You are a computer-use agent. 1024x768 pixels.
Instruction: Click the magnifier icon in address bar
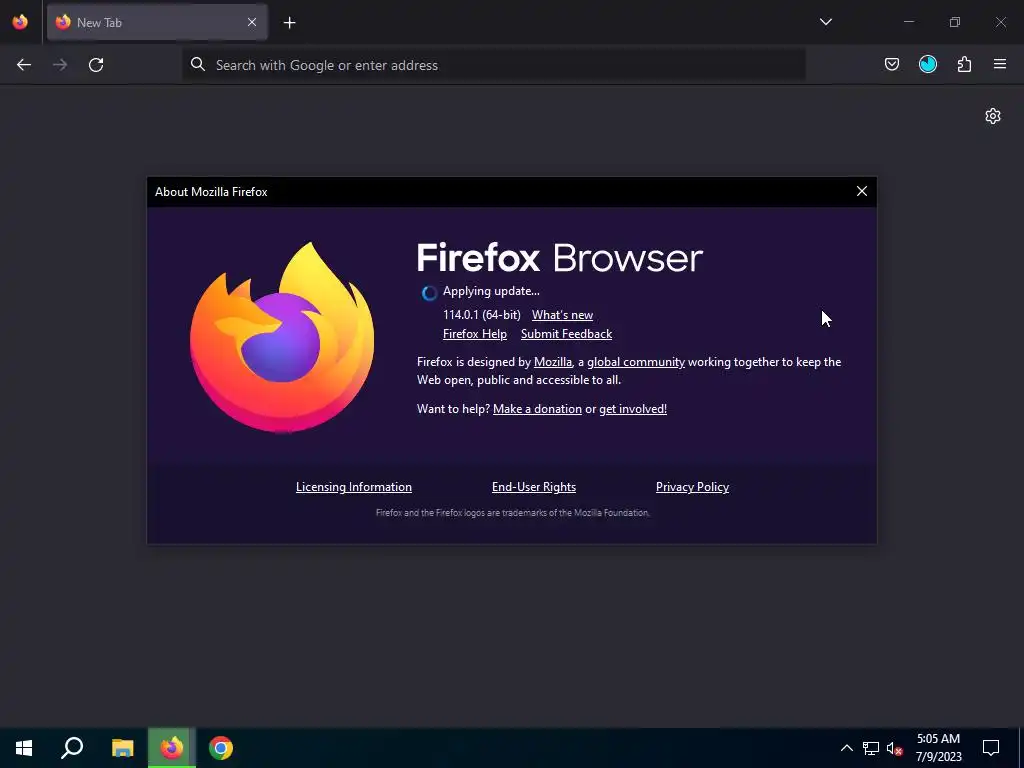[x=198, y=64]
